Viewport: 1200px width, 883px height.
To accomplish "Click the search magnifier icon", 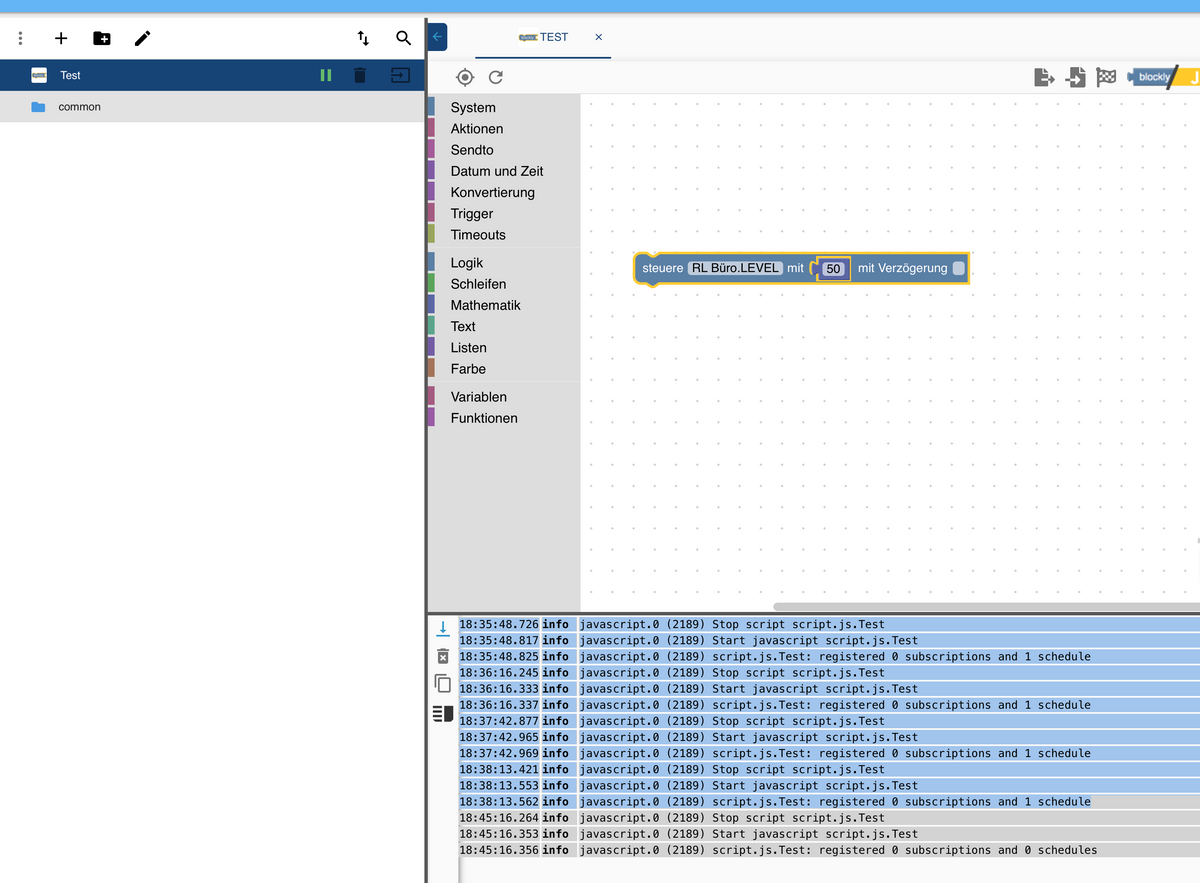I will pyautogui.click(x=403, y=38).
